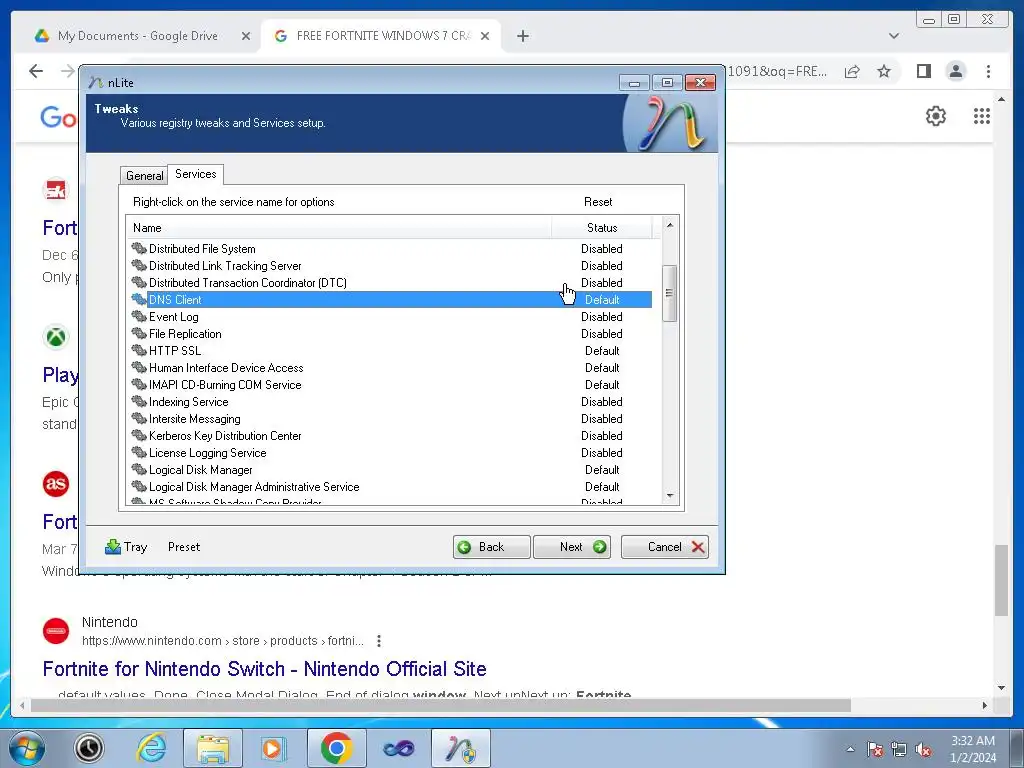Open the Chrome tab search chevron
Viewport: 1024px width, 768px height.
pyautogui.click(x=893, y=36)
